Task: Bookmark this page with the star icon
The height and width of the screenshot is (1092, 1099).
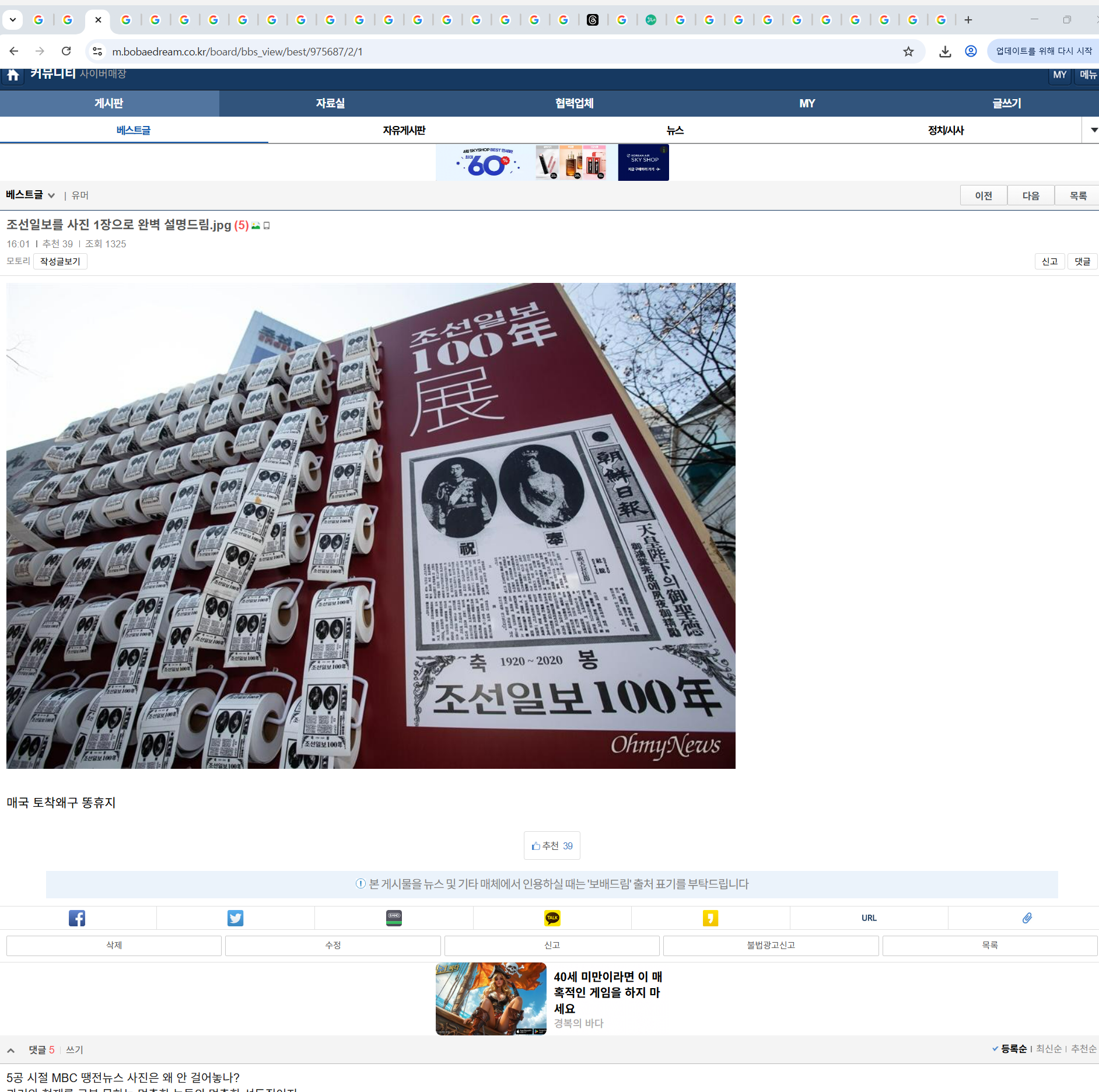Action: (908, 52)
